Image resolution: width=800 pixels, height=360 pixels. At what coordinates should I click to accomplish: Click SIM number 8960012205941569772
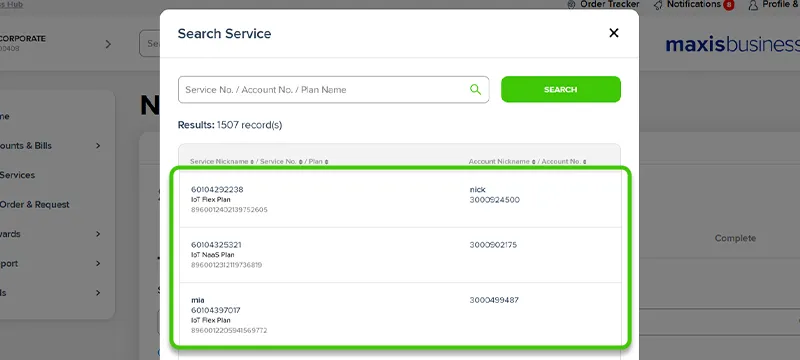pos(229,330)
